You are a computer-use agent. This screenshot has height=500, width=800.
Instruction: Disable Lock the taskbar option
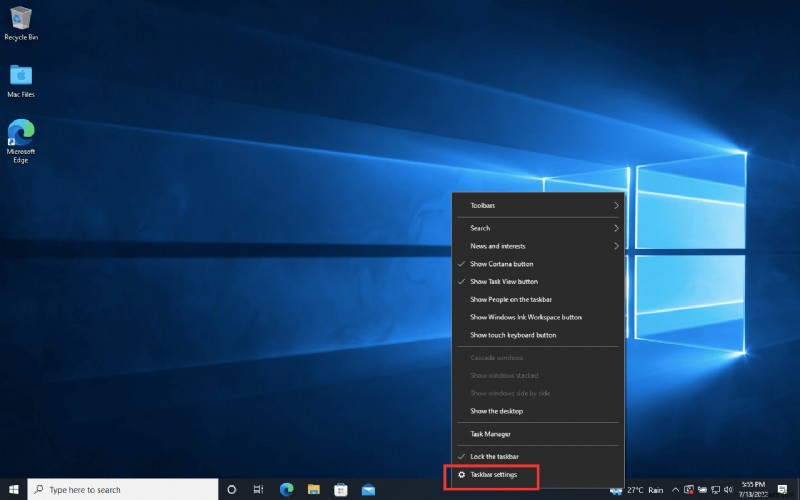point(494,456)
